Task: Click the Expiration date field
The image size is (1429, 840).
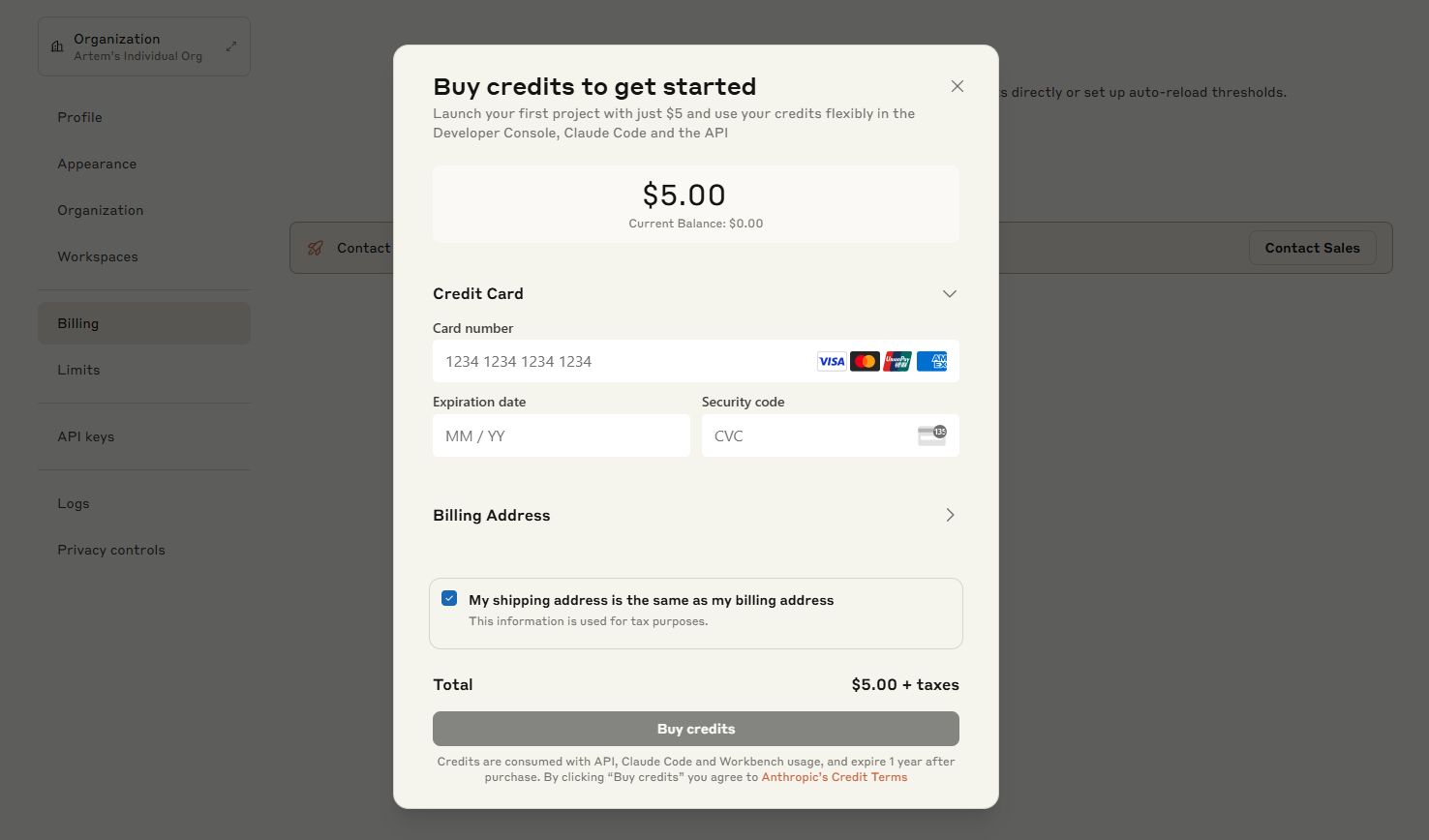Action: pos(561,435)
